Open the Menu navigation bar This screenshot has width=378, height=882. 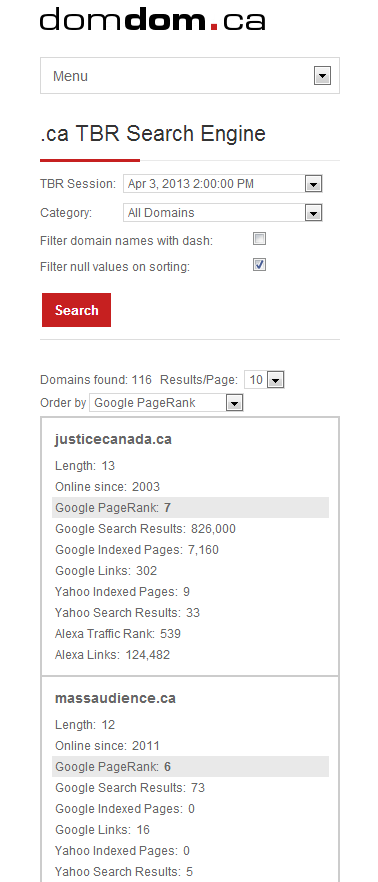pos(190,76)
